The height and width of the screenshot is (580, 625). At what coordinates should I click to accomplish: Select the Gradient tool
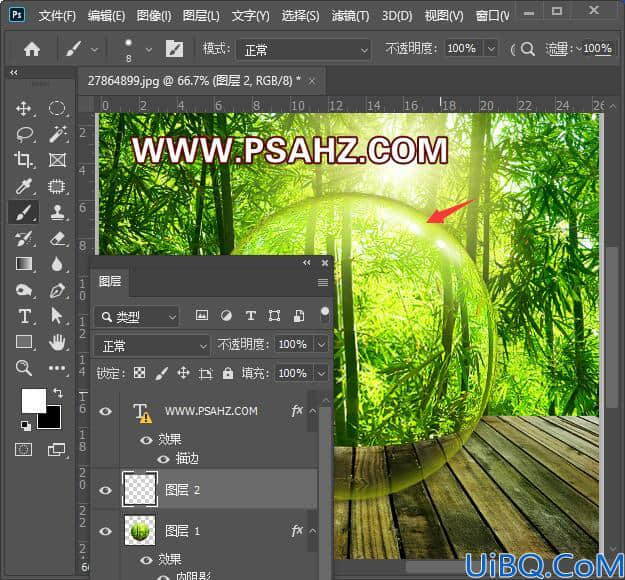24,264
